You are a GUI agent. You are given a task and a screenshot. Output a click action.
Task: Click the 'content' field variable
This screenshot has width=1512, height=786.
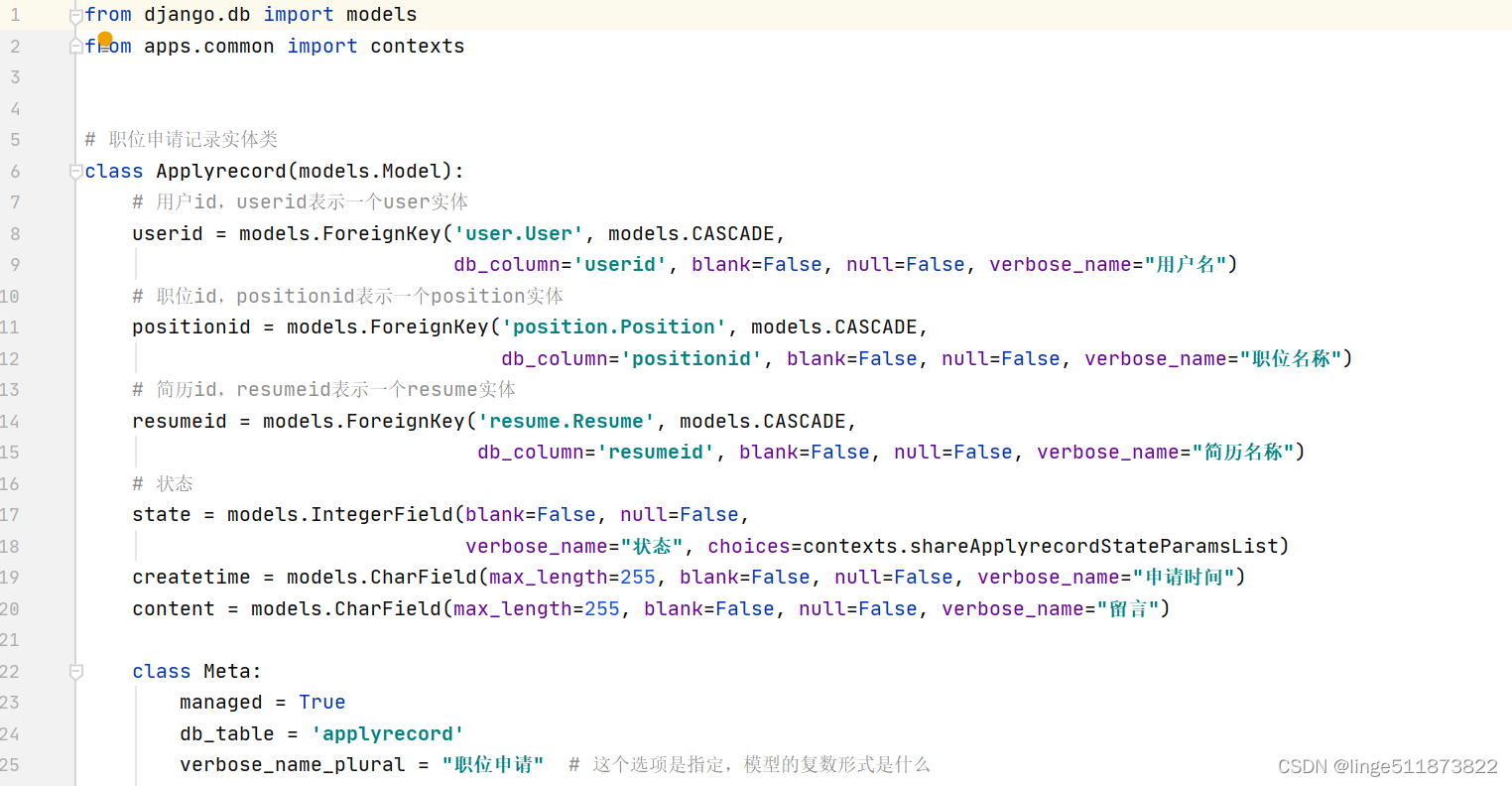click(174, 609)
